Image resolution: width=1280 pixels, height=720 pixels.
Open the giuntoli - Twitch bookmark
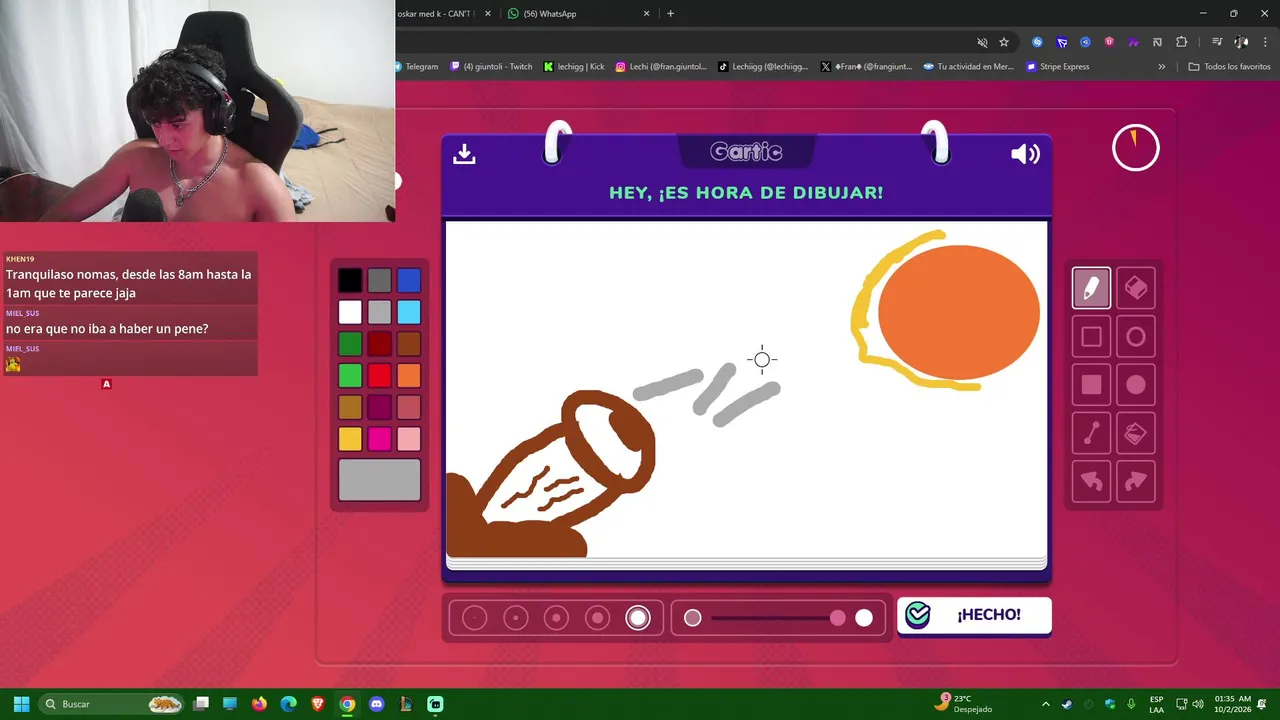tap(491, 67)
